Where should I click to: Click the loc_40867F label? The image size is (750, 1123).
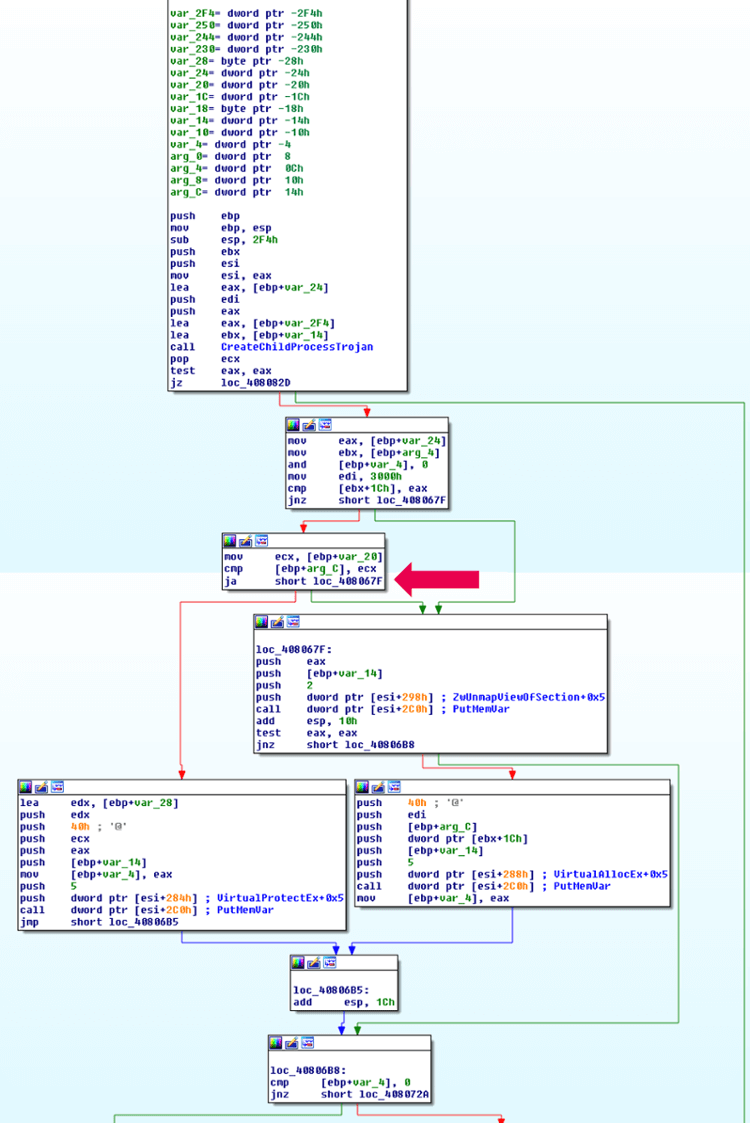294,650
